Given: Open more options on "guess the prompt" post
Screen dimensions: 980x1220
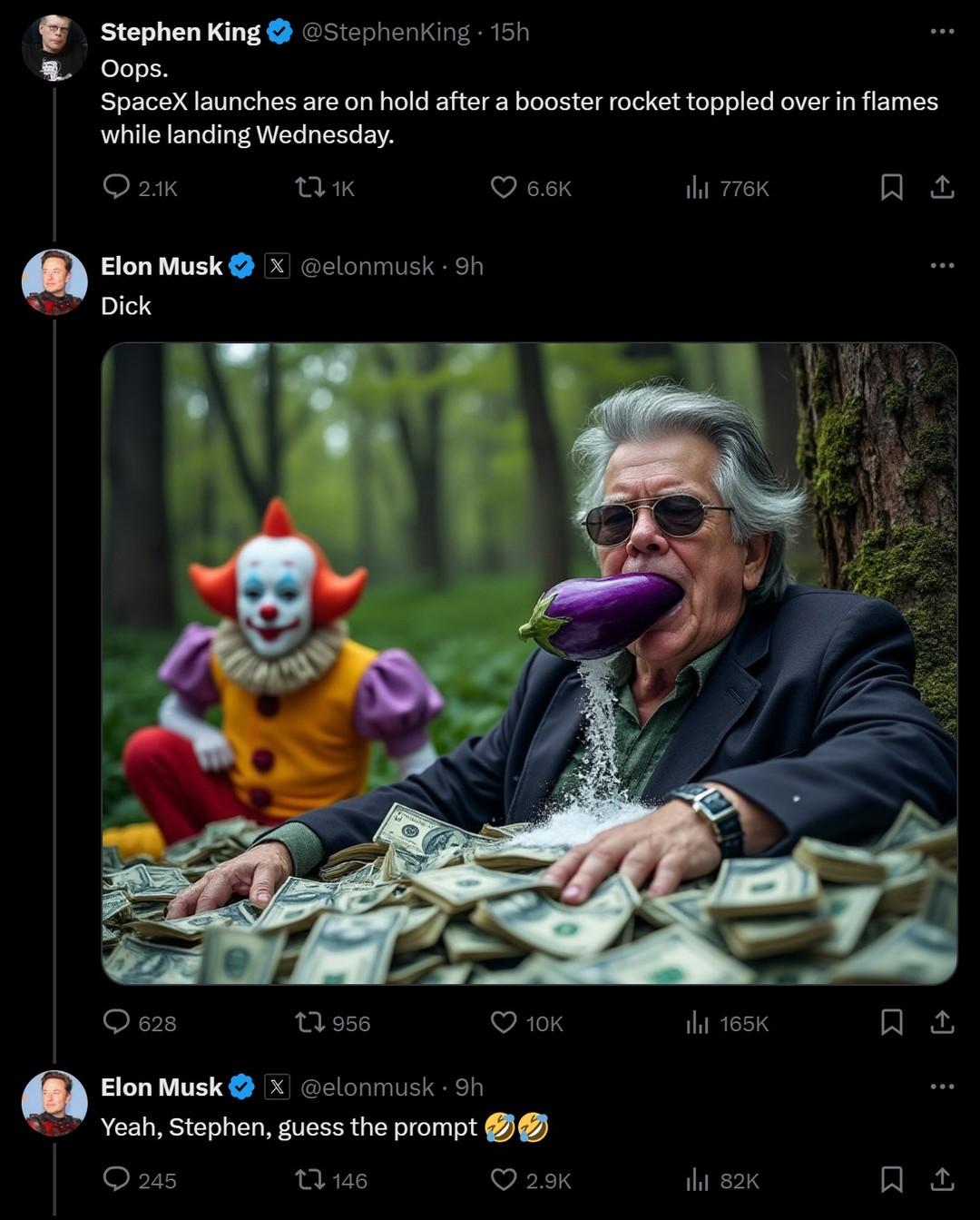Looking at the screenshot, I should 942,1087.
